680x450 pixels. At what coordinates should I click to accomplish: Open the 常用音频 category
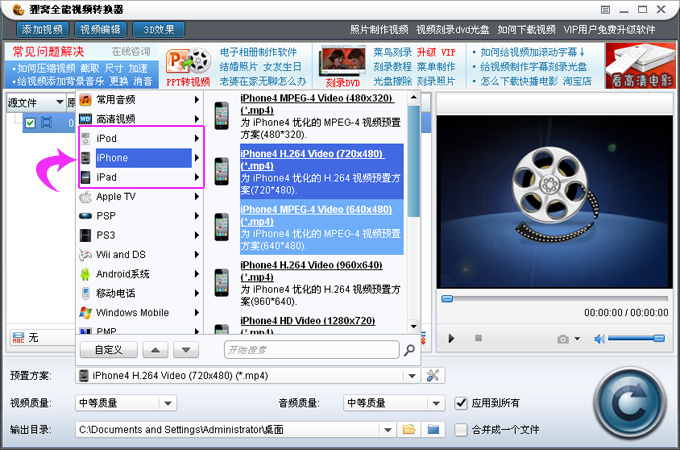click(140, 100)
